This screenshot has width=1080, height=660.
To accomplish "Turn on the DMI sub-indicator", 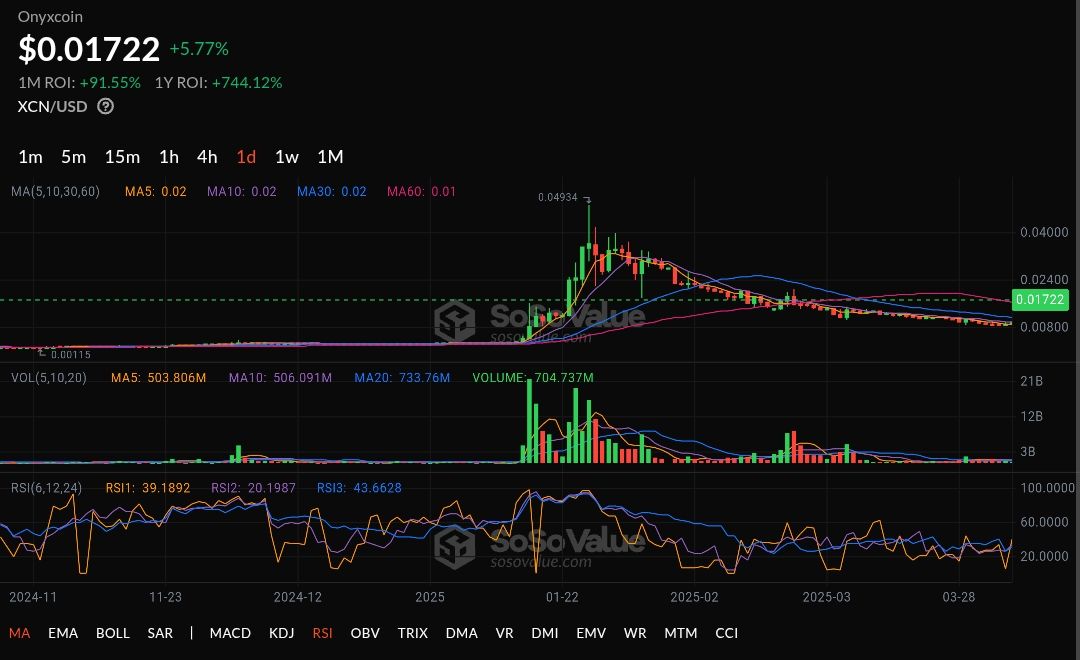I will point(545,632).
